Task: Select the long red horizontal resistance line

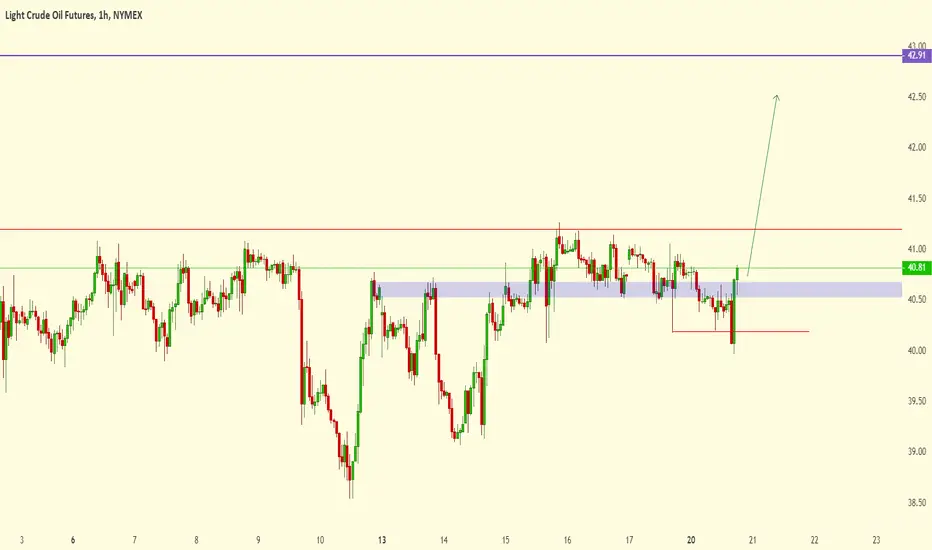Action: [x=451, y=229]
